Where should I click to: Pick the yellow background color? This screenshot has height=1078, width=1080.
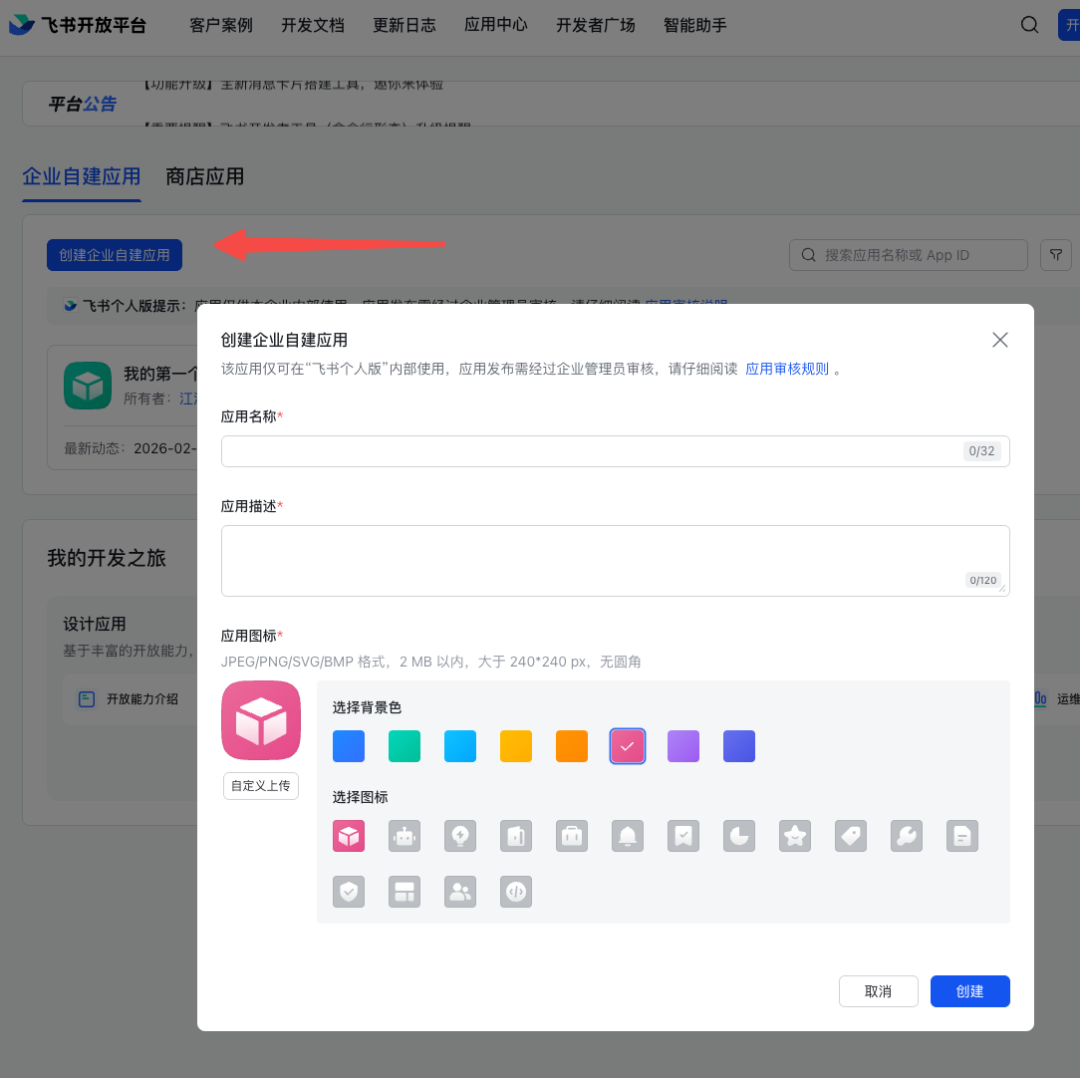click(516, 746)
